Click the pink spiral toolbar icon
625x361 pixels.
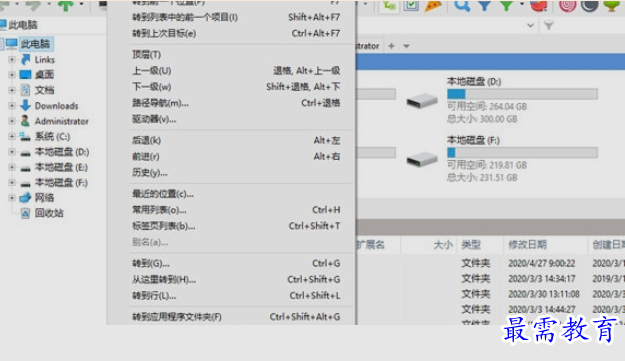[x=567, y=5]
